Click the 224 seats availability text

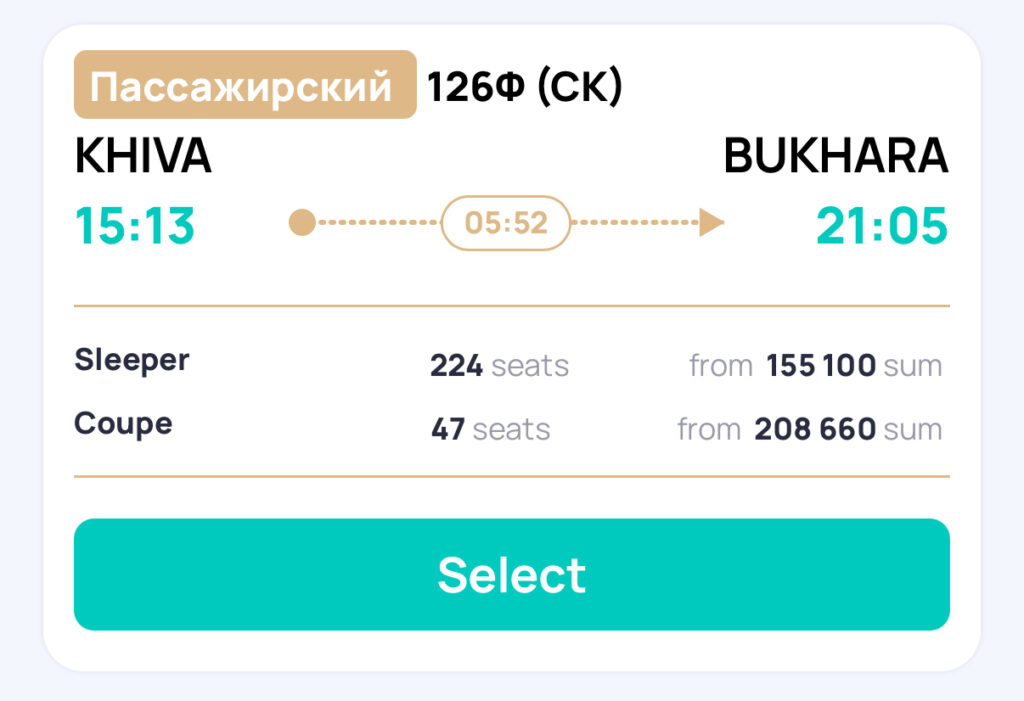pyautogui.click(x=500, y=366)
